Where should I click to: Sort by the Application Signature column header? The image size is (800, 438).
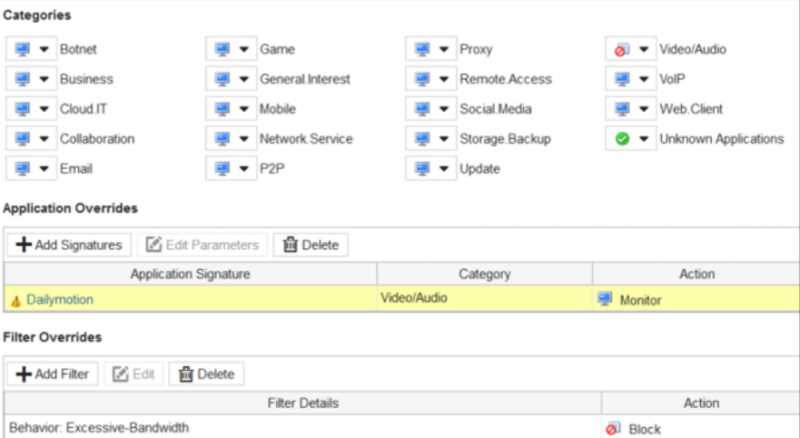tap(190, 274)
